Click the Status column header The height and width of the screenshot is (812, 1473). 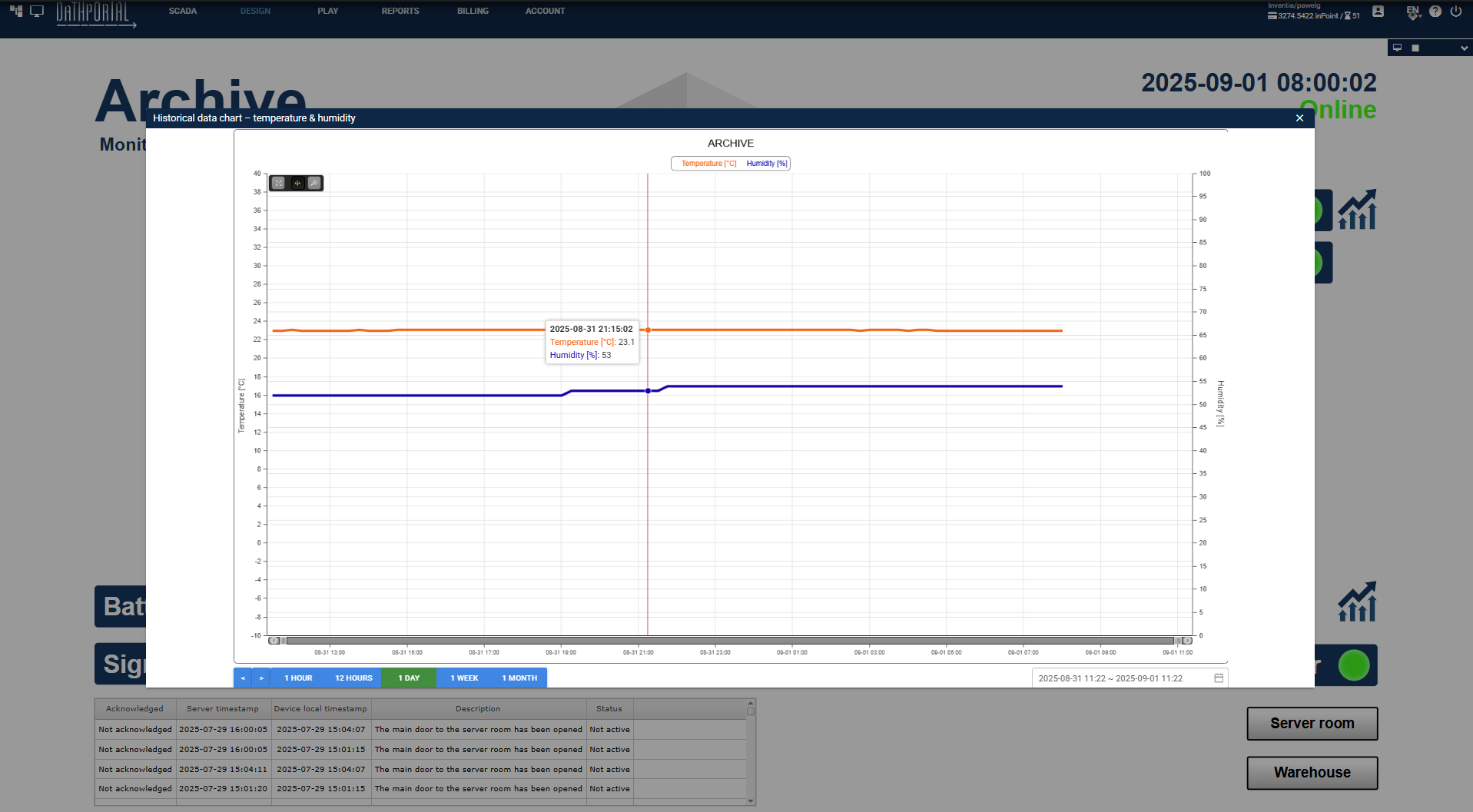point(609,709)
